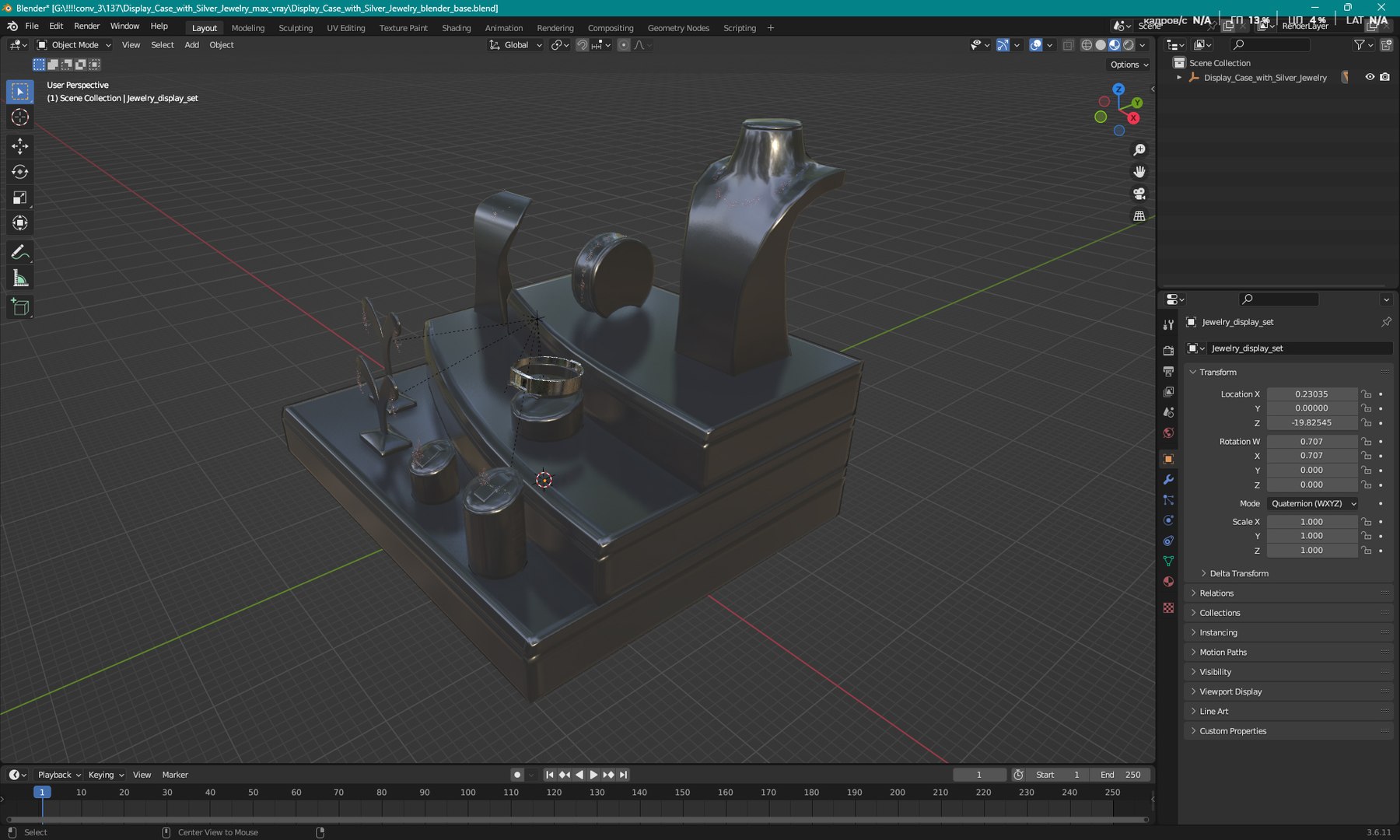Toggle lock on Location X
The width and height of the screenshot is (1400, 840).
(1367, 394)
